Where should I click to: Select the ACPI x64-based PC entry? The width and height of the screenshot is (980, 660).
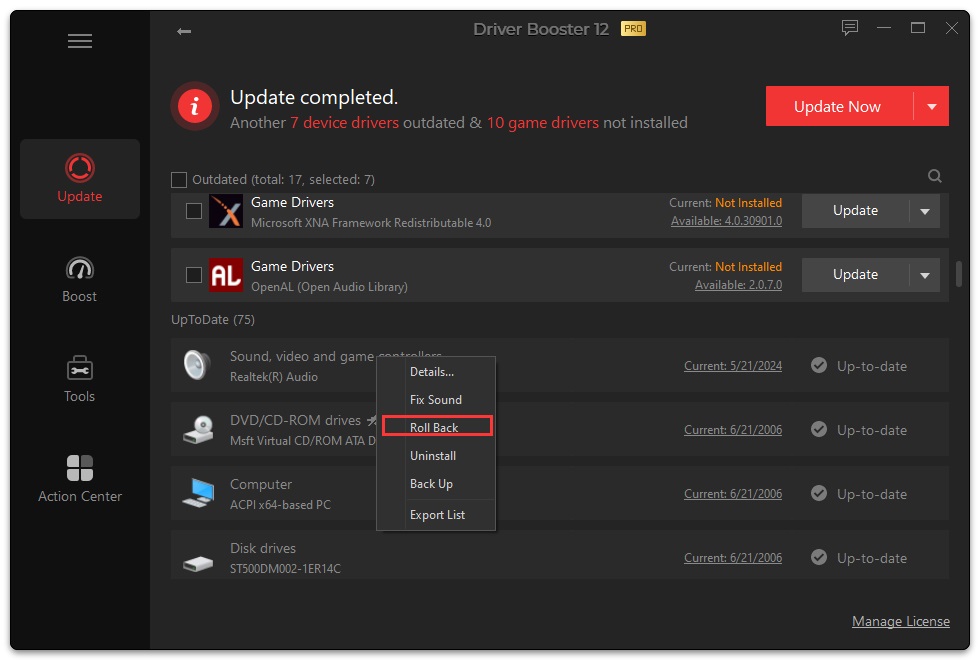280,505
